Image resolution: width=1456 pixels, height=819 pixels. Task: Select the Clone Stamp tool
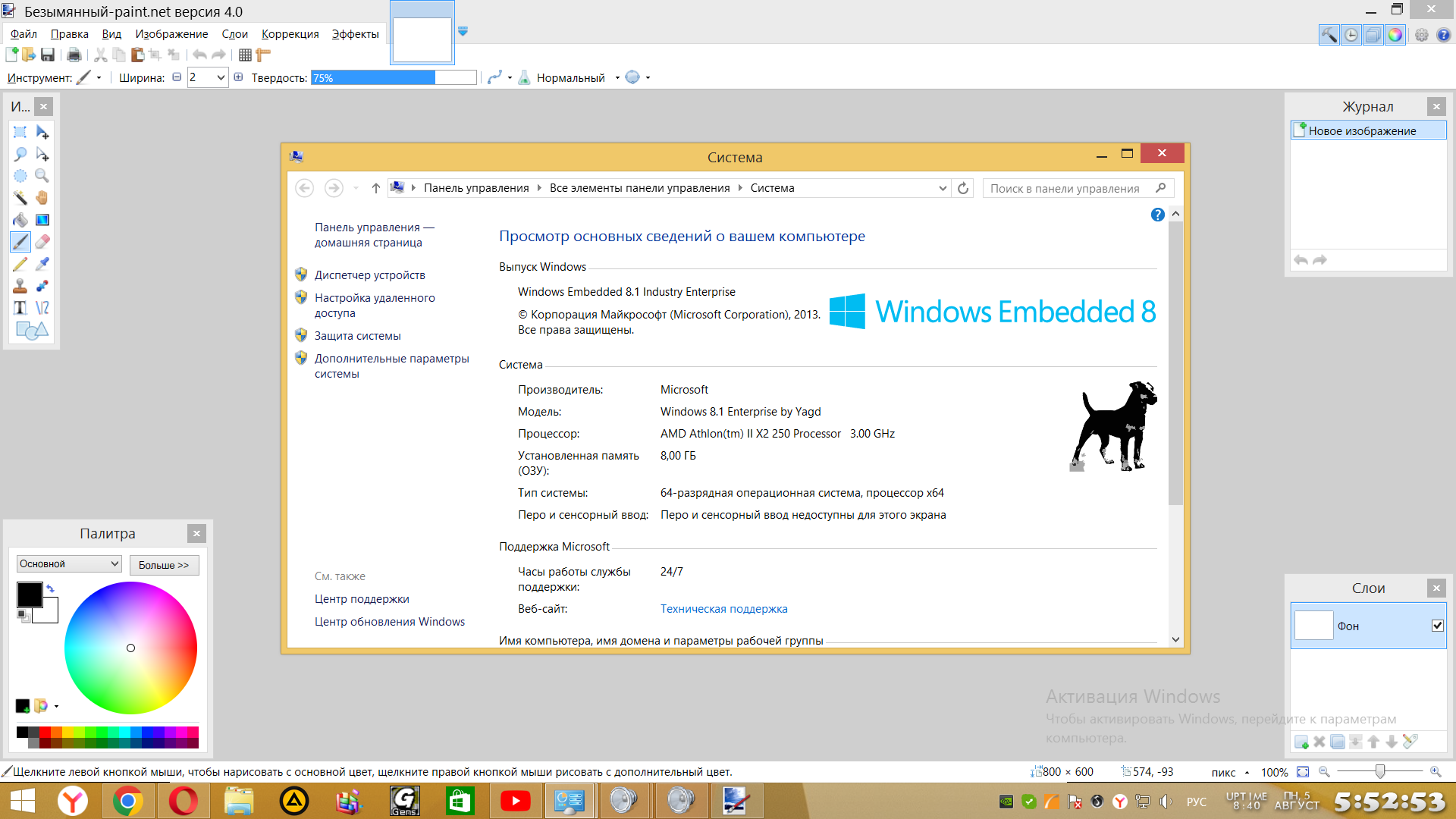click(20, 287)
